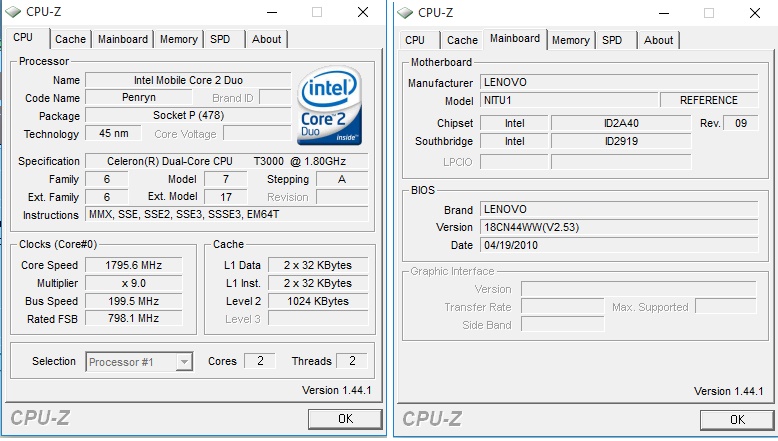
Task: Click the x 9.0 multiplier value
Action: [133, 283]
